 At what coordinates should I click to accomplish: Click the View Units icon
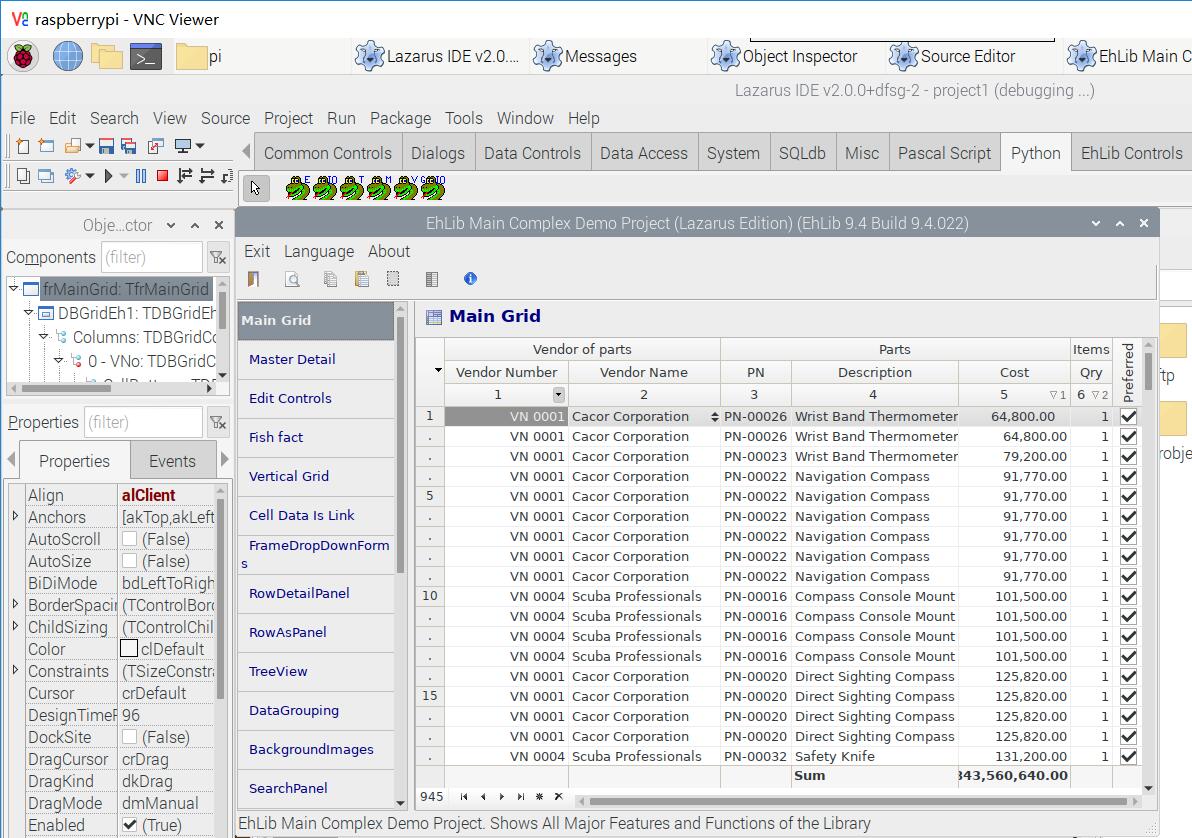(23, 176)
